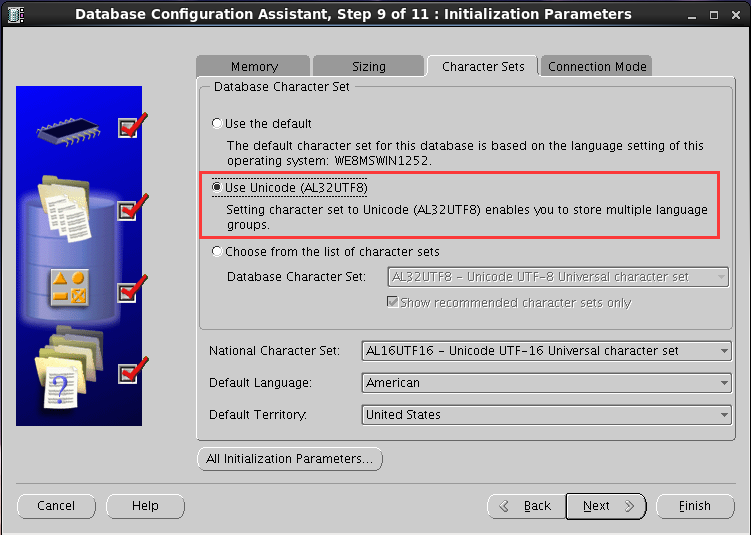
Task: Select Choose from the list of character sets
Action: (217, 251)
